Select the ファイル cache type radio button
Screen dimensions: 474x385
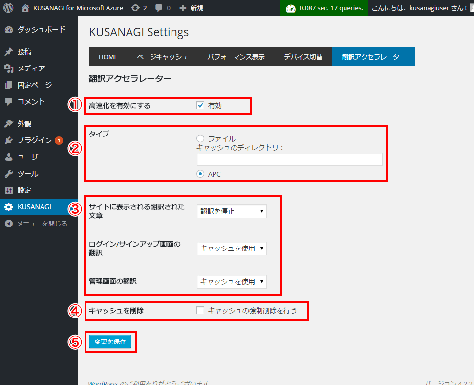coord(200,138)
